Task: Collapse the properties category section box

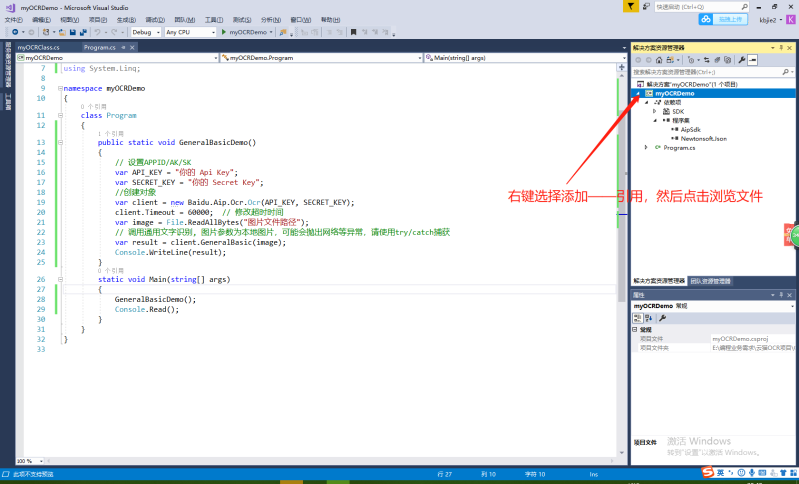Action: point(635,330)
